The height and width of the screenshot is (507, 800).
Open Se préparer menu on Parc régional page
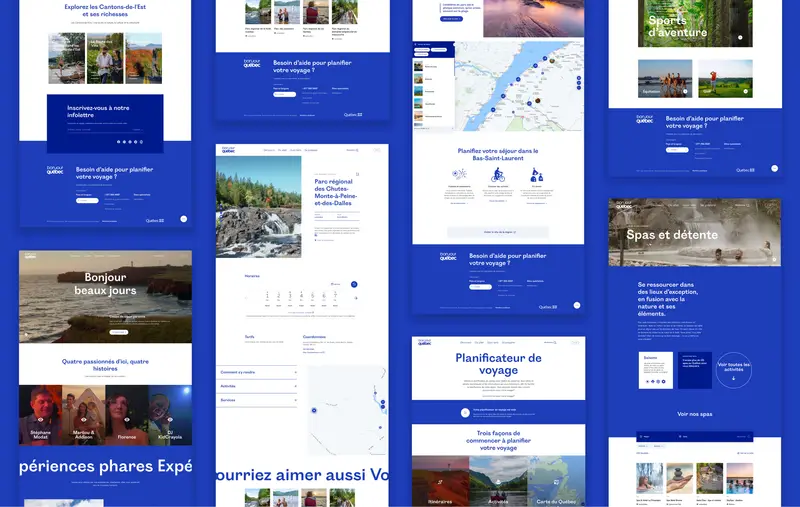click(x=311, y=150)
